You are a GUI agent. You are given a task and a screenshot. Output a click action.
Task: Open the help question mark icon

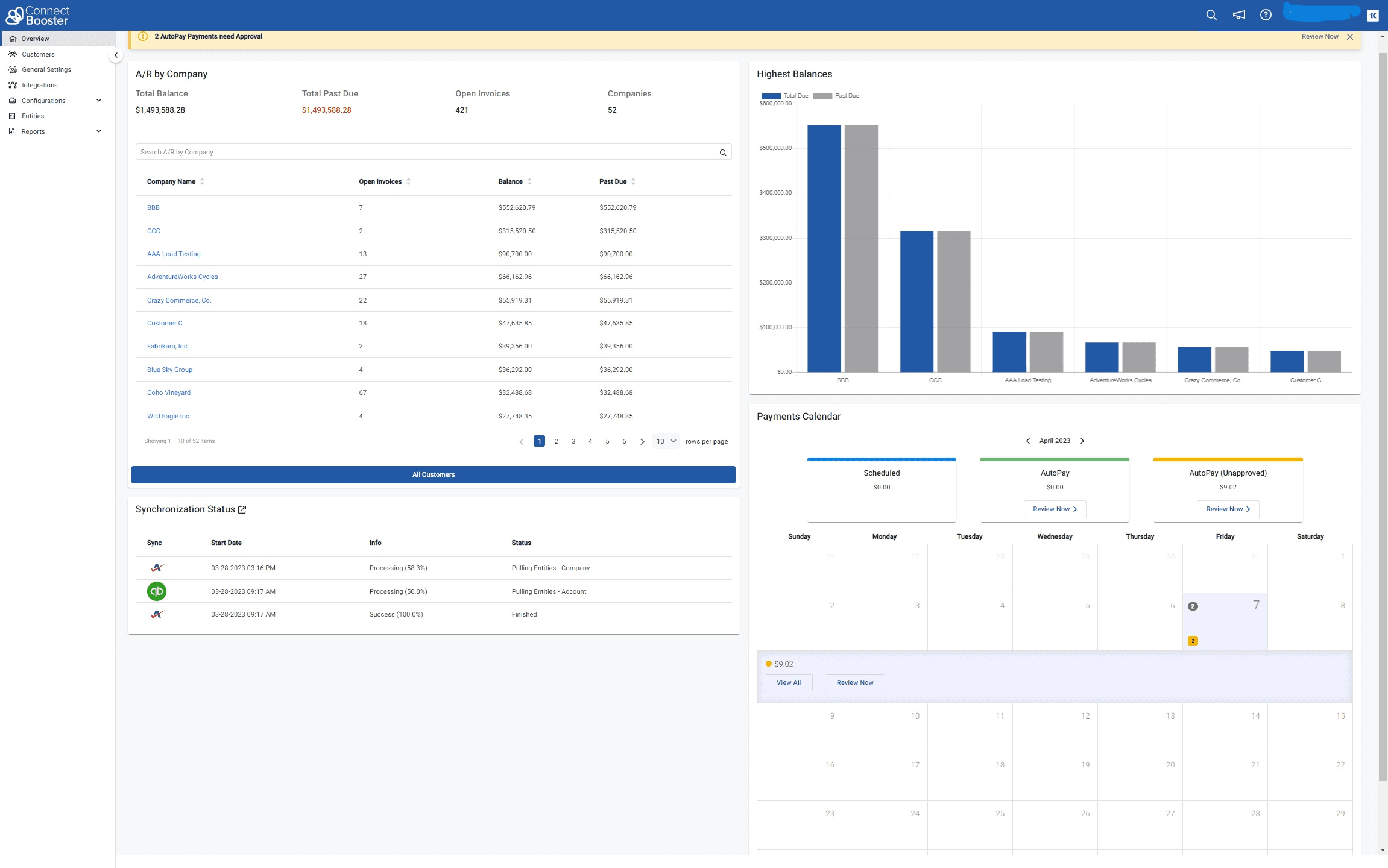click(x=1266, y=15)
